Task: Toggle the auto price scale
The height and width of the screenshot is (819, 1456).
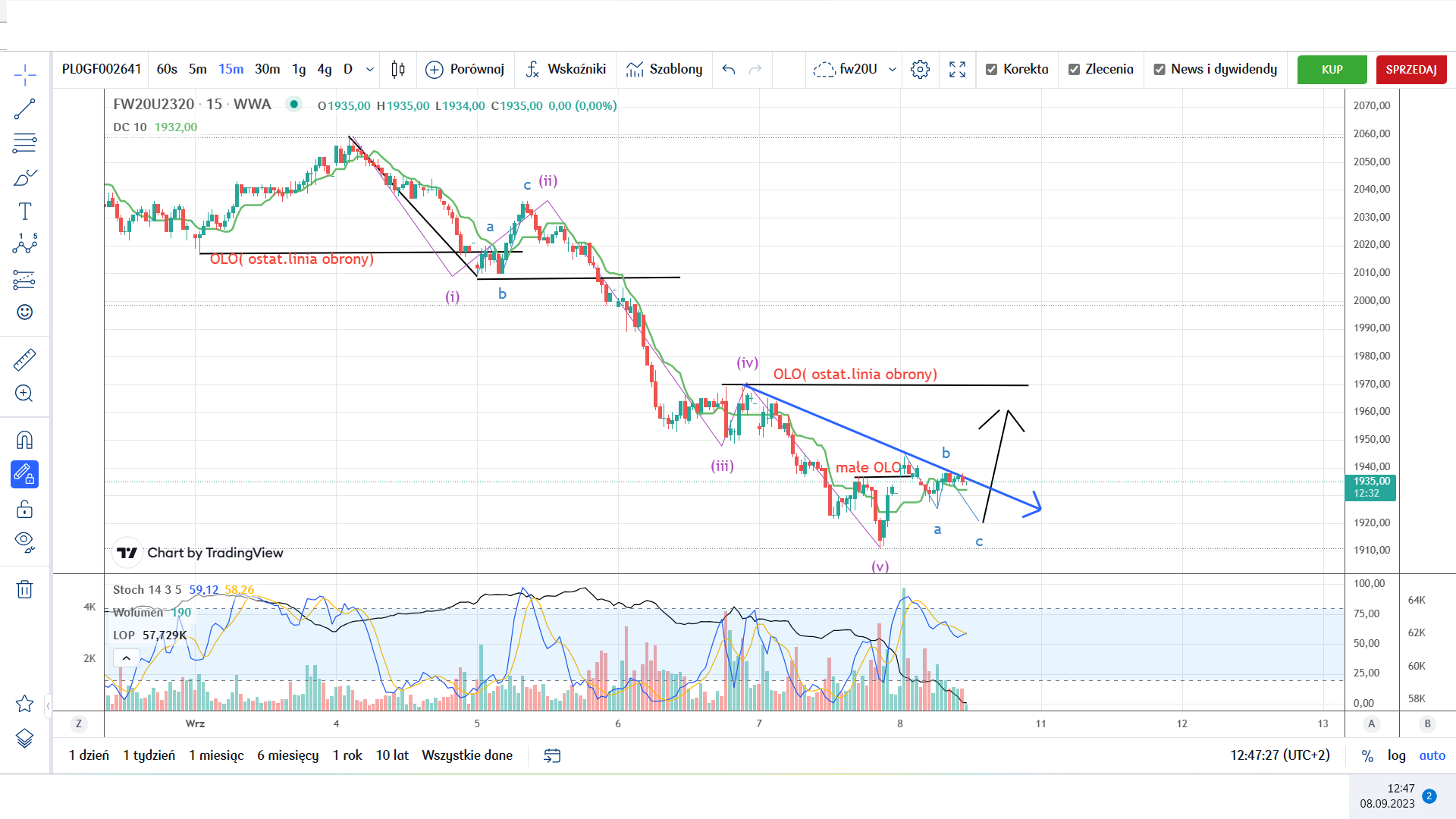Action: 1432,756
